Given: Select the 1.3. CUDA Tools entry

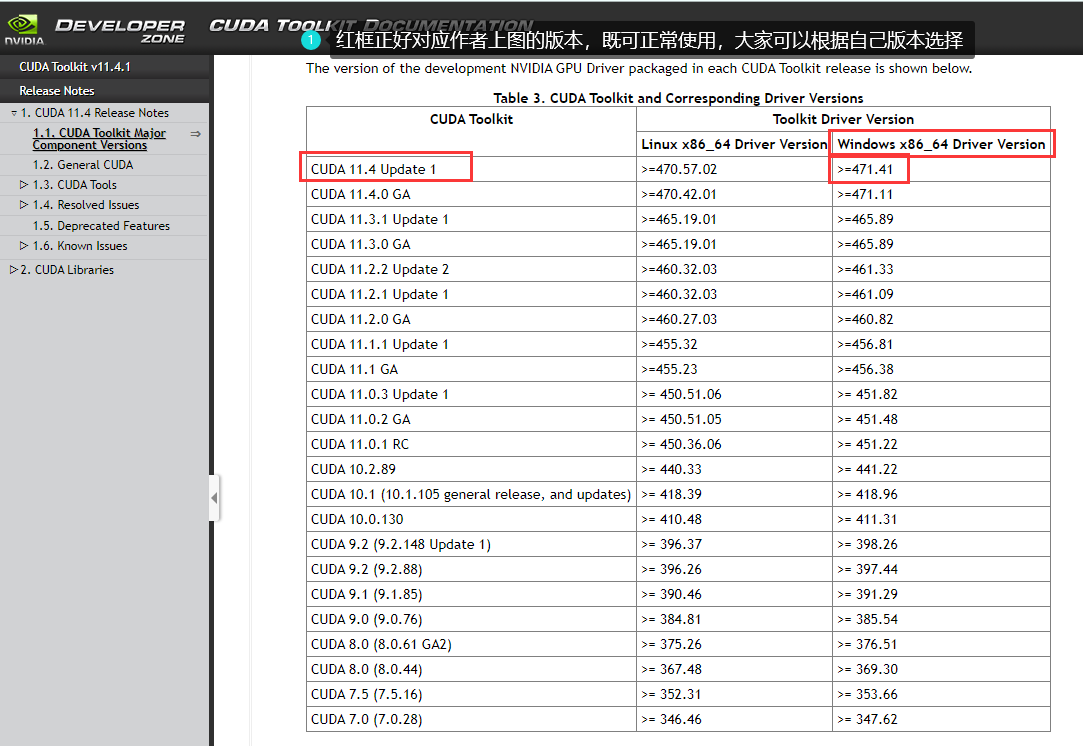Looking at the screenshot, I should coord(75,184).
